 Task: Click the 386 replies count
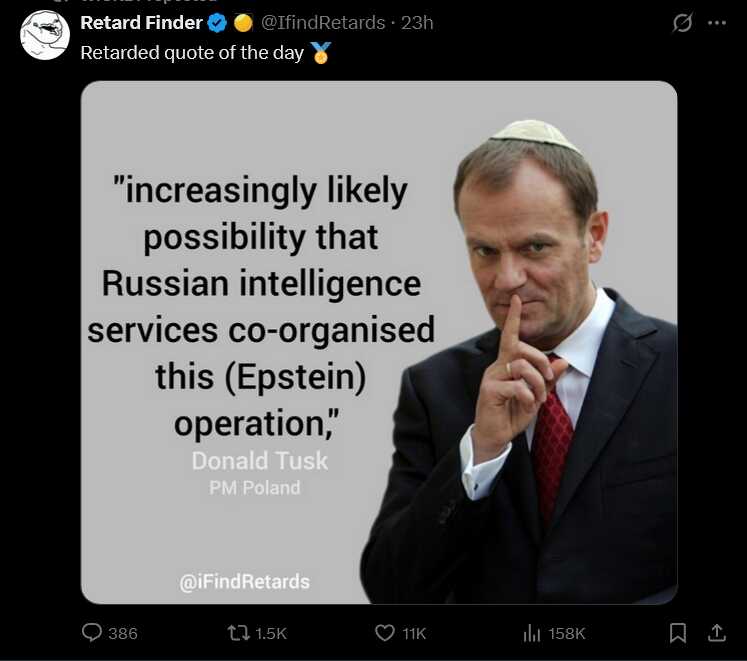pos(123,633)
